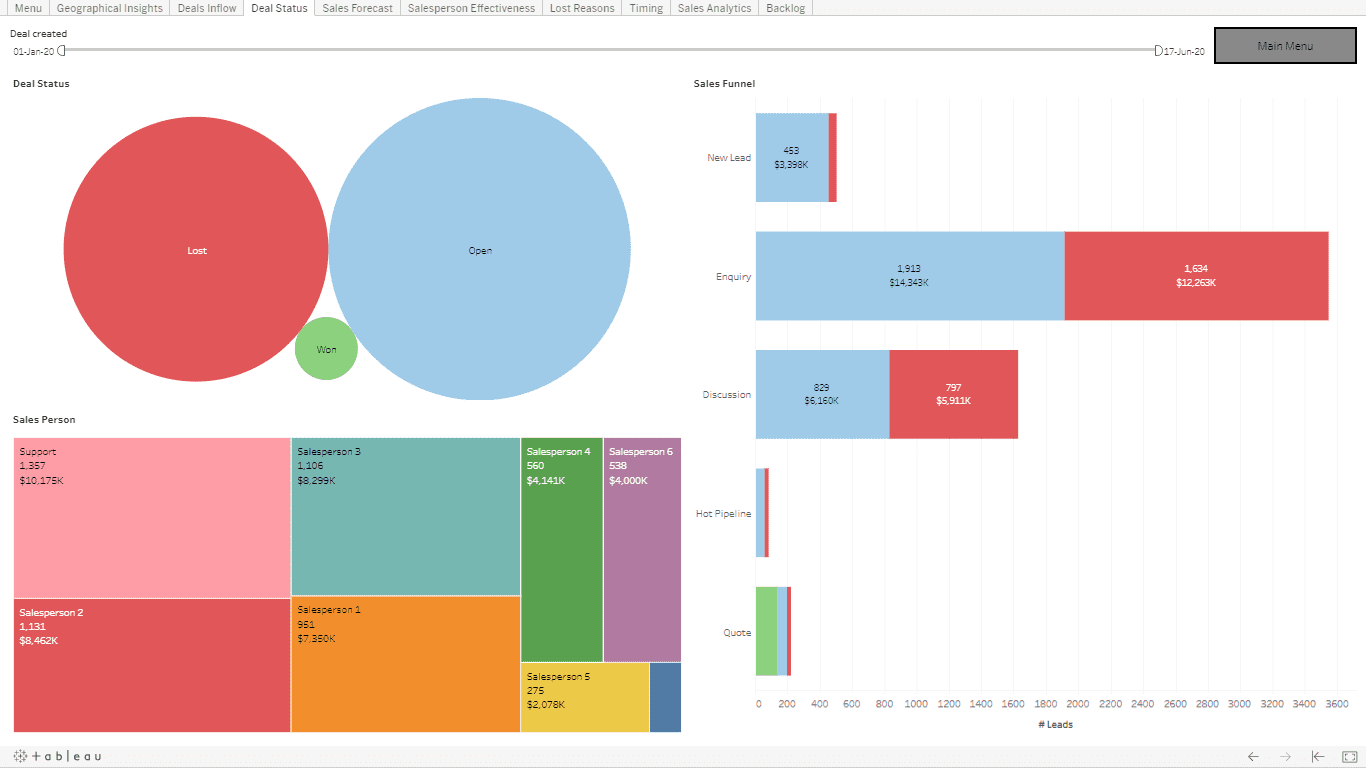The width and height of the screenshot is (1366, 768).
Task: Click the Deal created slider start handle
Action: click(x=61, y=50)
